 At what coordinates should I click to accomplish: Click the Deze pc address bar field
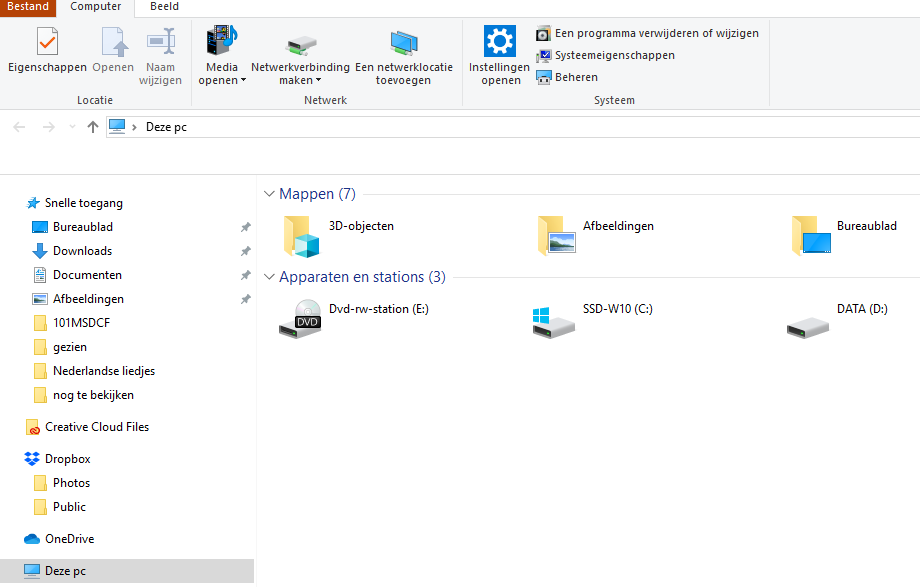(x=500, y=127)
